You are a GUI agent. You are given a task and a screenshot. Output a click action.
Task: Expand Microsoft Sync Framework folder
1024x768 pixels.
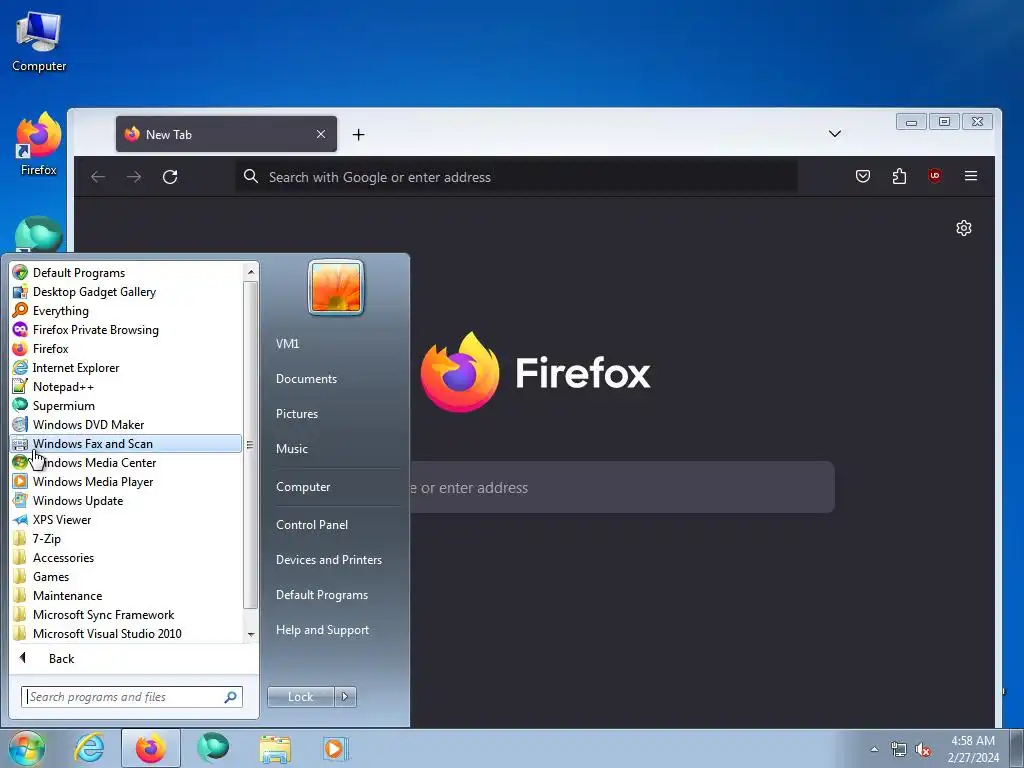pos(126,614)
